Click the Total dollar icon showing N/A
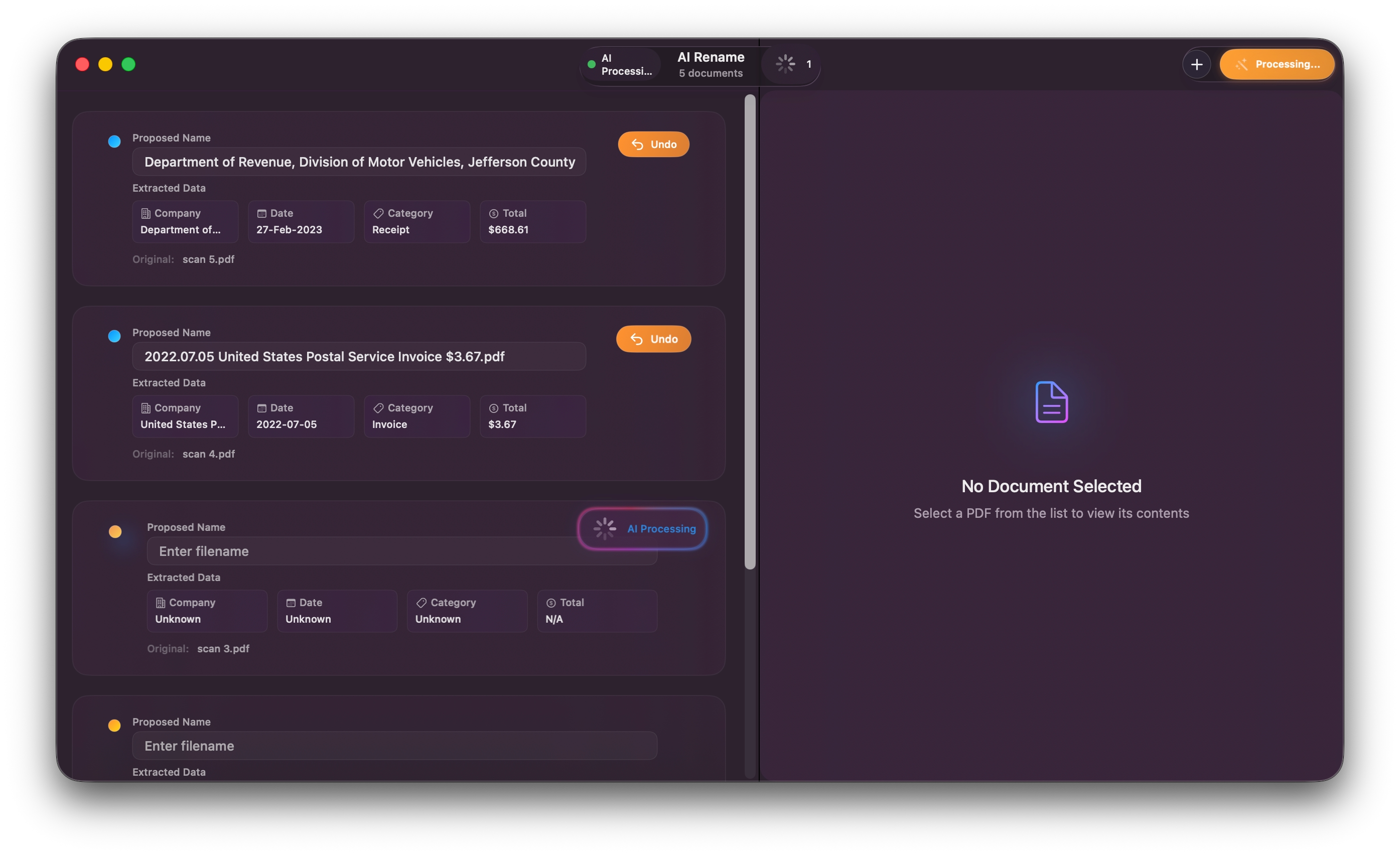The width and height of the screenshot is (1400, 856). (x=550, y=603)
